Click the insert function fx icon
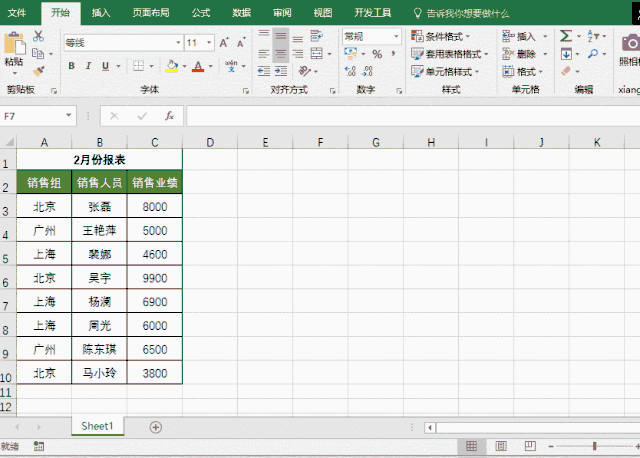The width and height of the screenshot is (640, 458). coord(170,116)
